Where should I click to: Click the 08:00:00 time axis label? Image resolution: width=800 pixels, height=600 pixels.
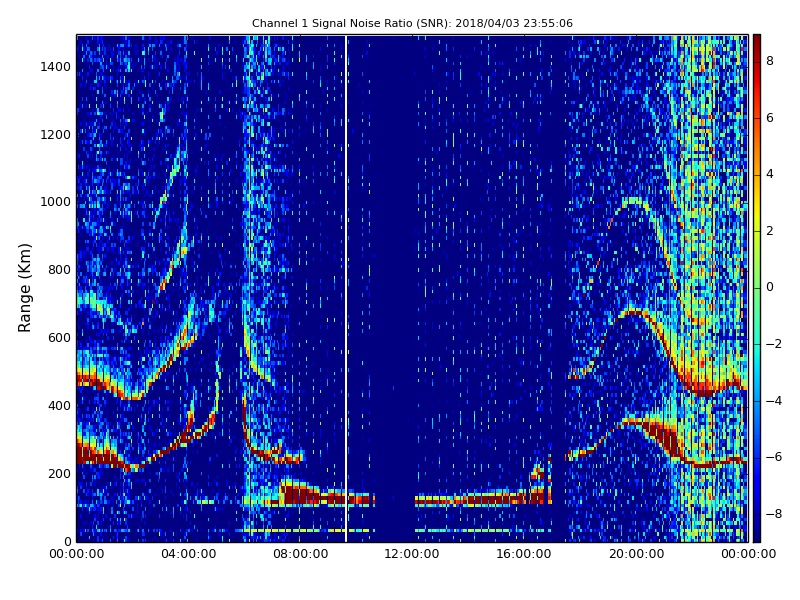[x=301, y=554]
